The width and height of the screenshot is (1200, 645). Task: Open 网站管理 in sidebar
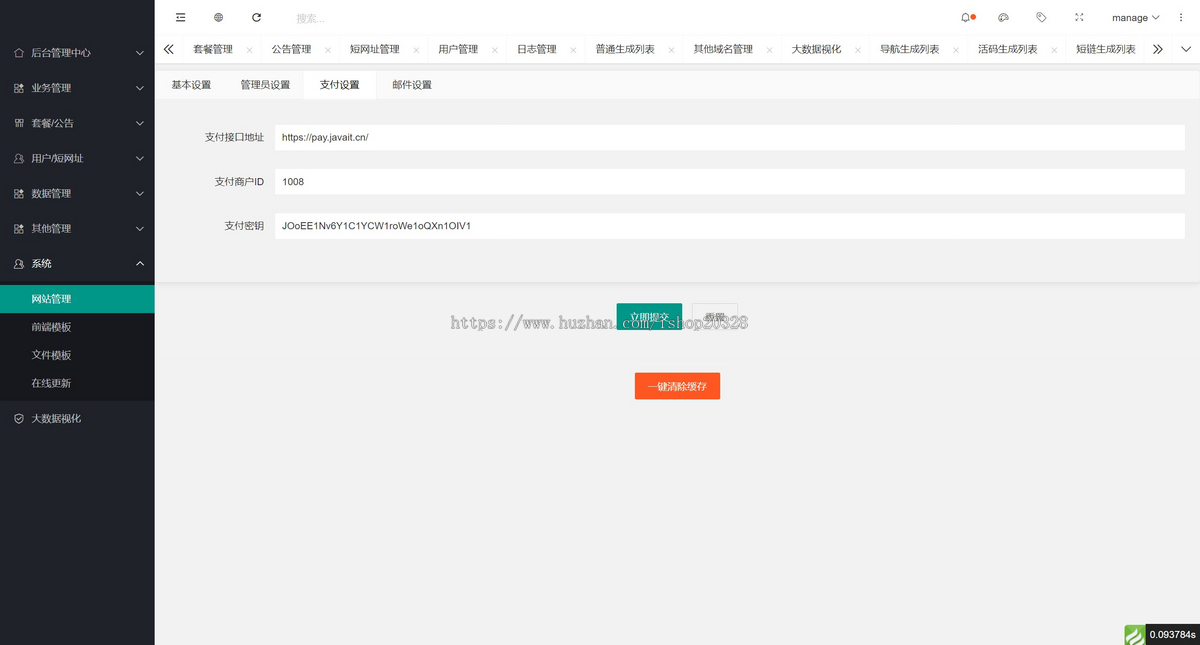[x=77, y=299]
